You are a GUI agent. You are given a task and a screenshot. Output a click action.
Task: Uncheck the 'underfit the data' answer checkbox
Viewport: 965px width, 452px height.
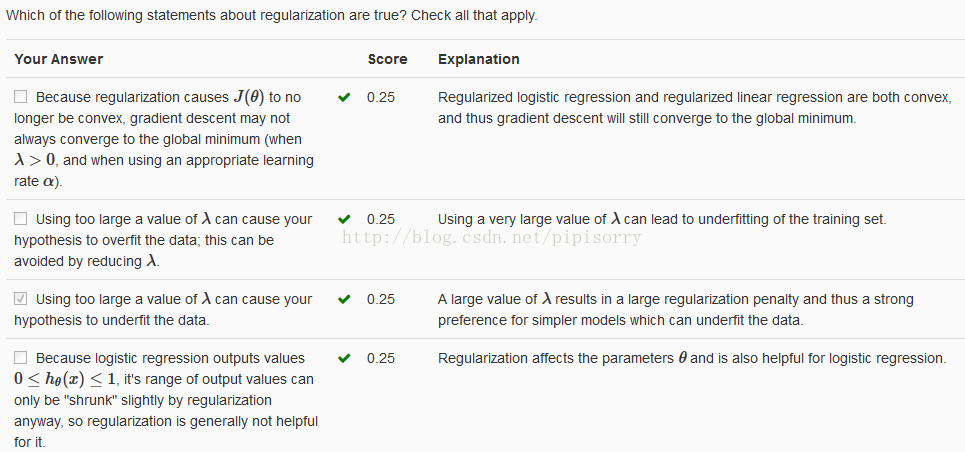(21, 299)
